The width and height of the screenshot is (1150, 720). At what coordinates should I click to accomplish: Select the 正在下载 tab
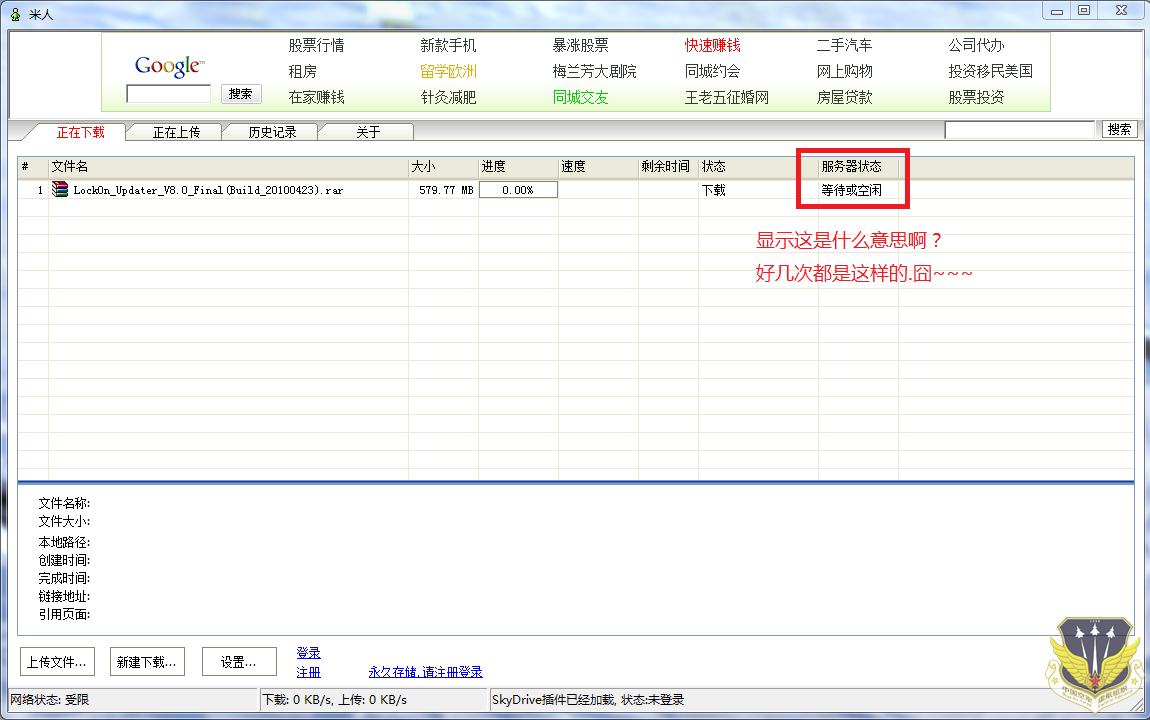tap(80, 132)
